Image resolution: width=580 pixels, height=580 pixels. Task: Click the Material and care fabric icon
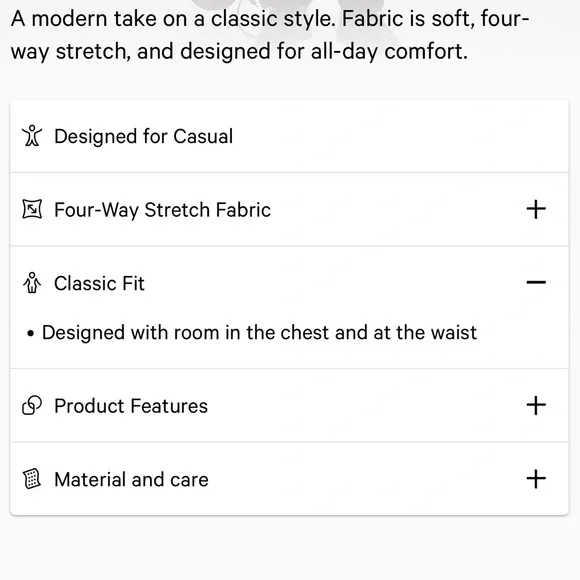tap(32, 479)
